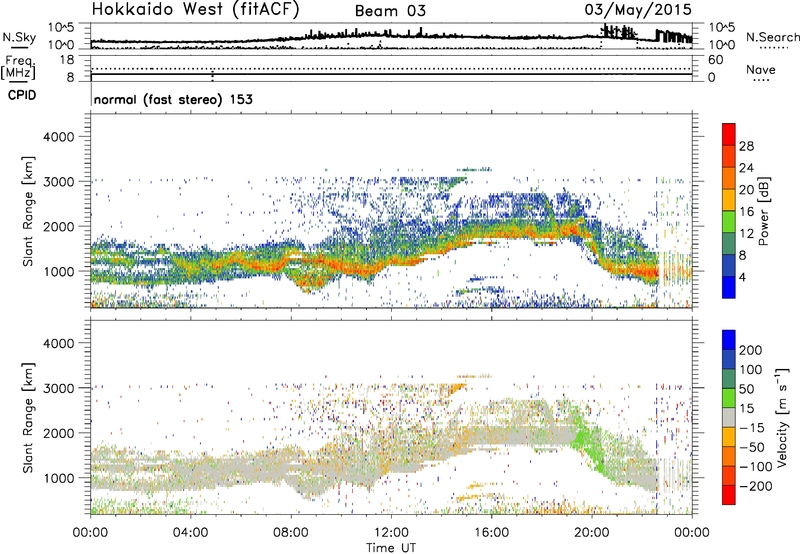
Task: Click the '08:00' time axis tick
Action: click(291, 533)
